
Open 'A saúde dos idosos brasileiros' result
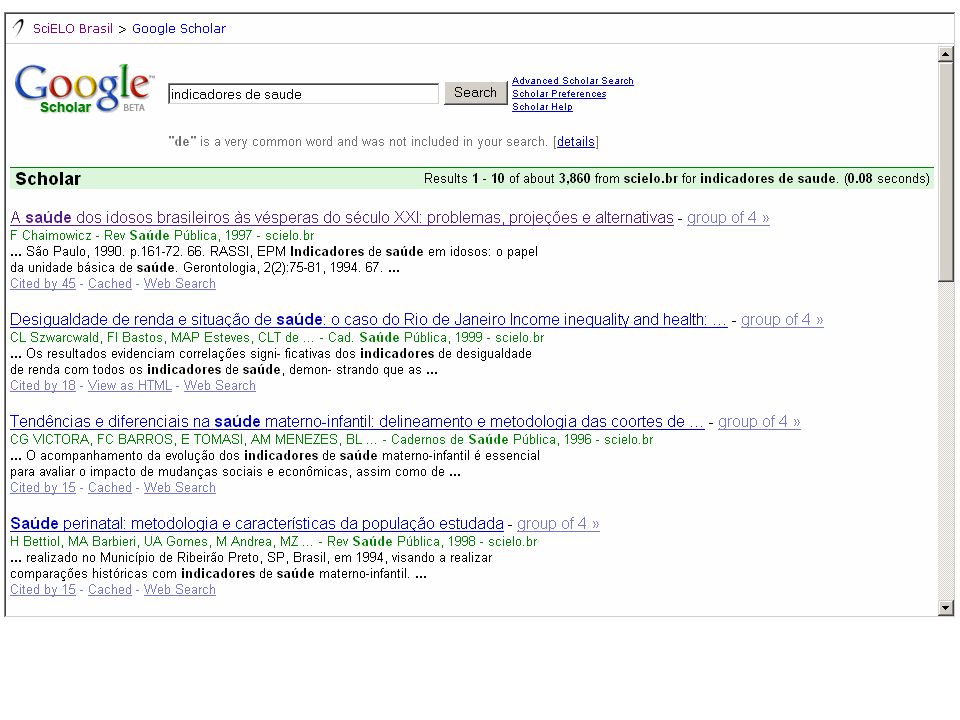click(x=342, y=217)
